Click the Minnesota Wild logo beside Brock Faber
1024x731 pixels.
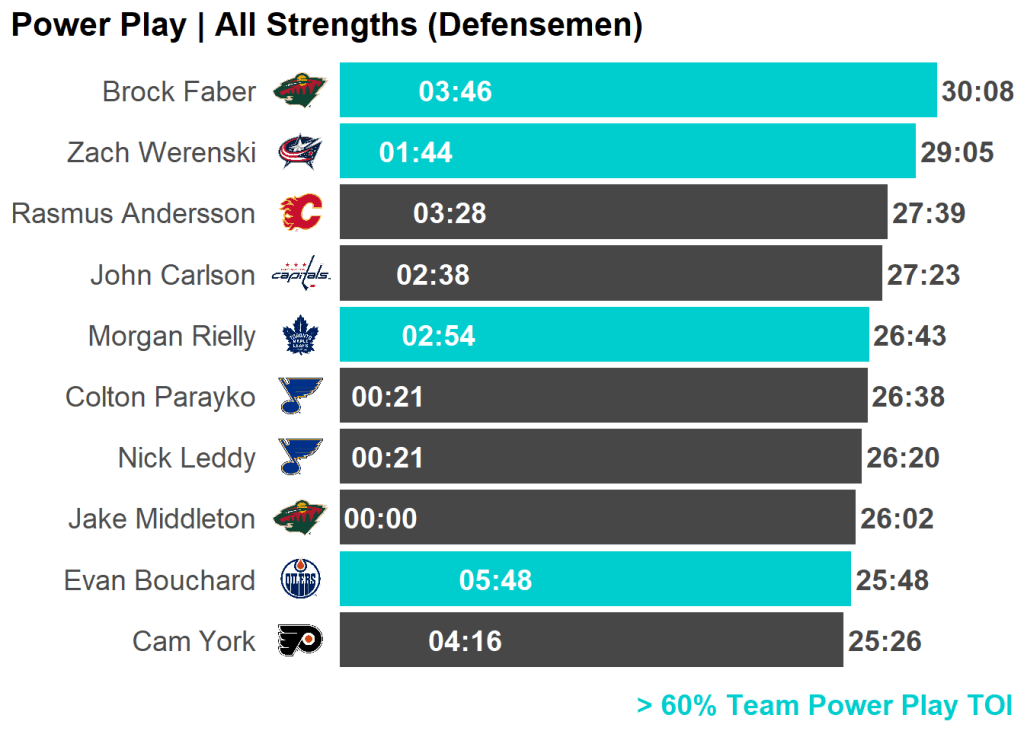pos(299,91)
